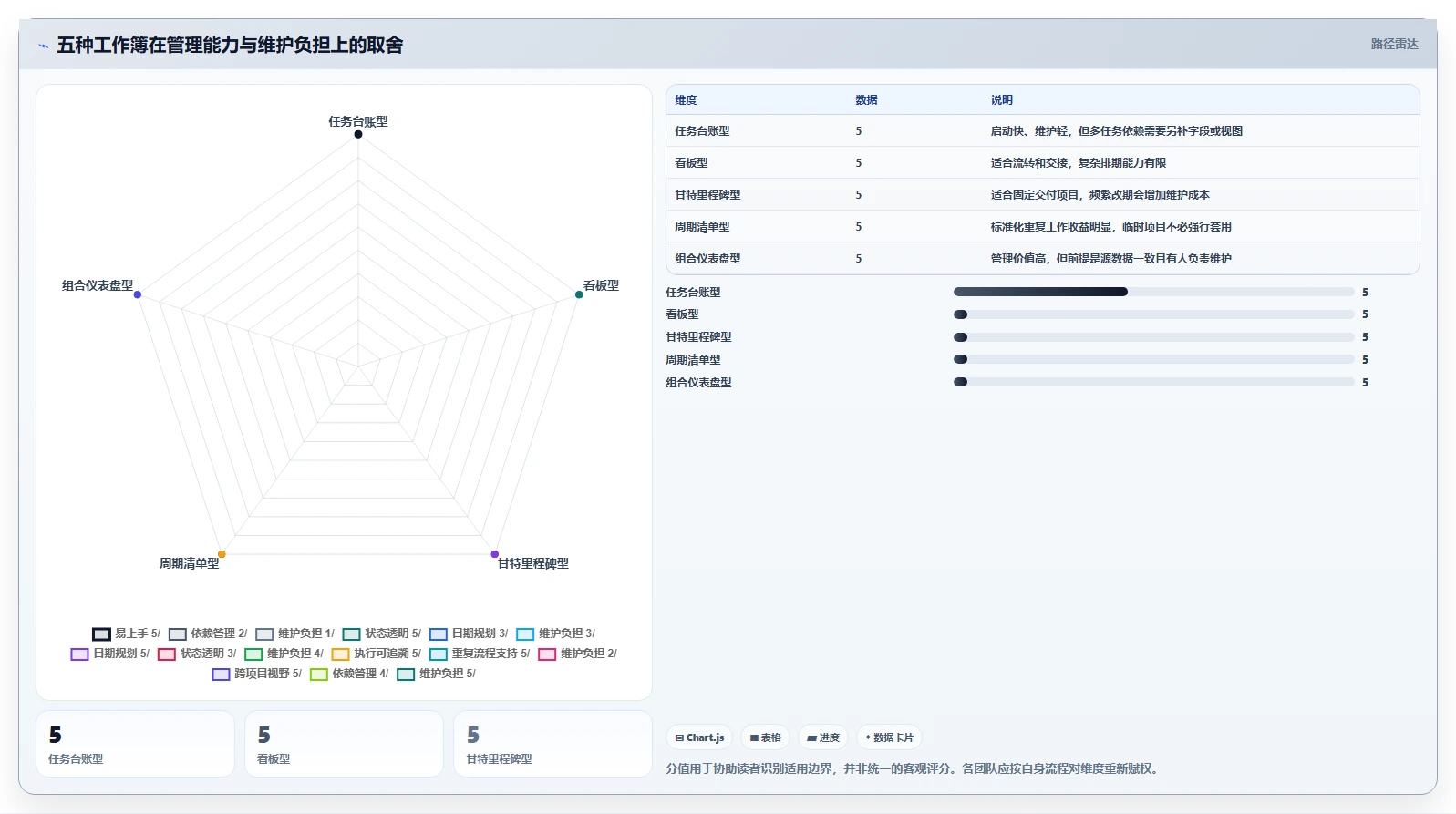Click the 执行可追溯 5/ orange swatch
1456x814 pixels.
pos(340,654)
